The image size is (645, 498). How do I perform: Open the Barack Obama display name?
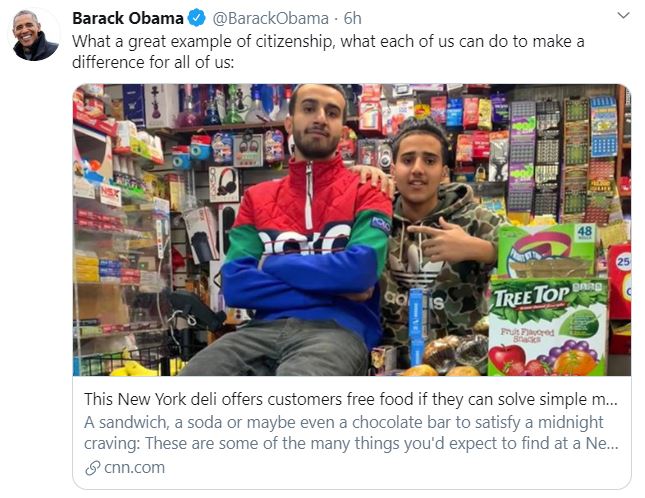128,18
